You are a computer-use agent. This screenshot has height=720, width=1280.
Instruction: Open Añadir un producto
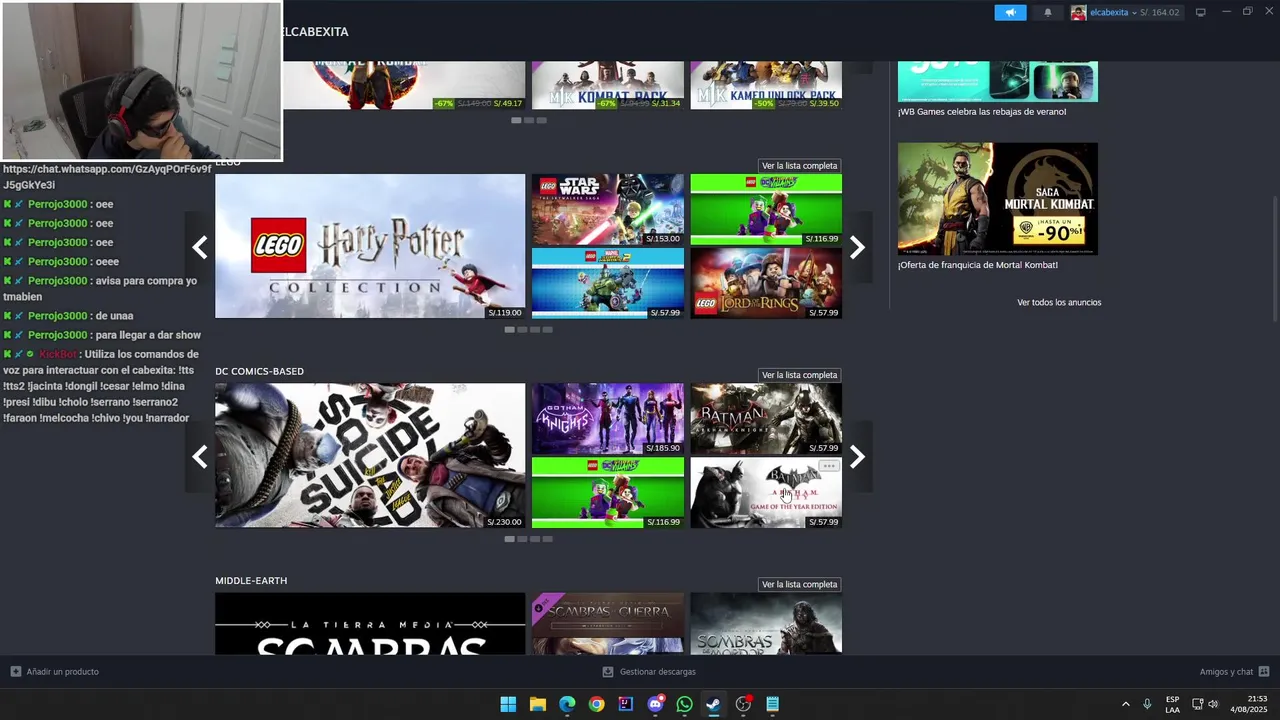coord(54,672)
